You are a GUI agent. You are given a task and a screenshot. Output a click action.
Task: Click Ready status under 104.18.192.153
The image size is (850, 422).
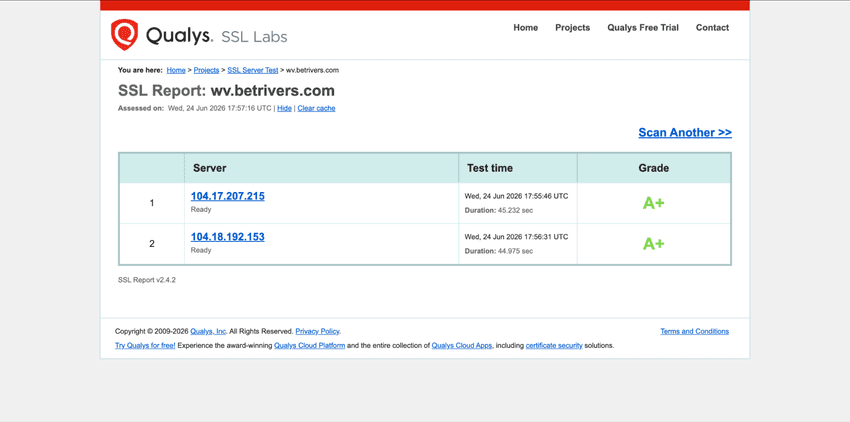pos(201,251)
